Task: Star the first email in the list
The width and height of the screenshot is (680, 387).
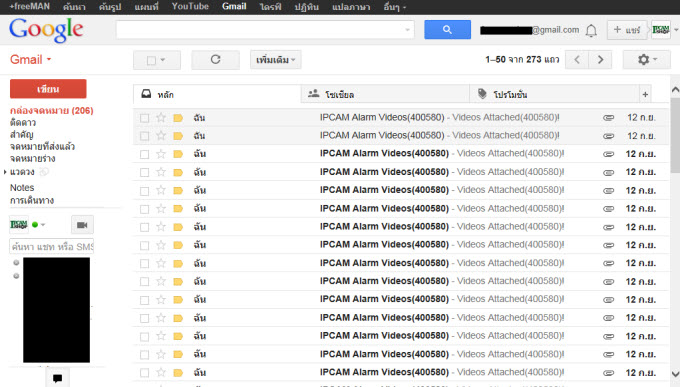Action: (x=161, y=118)
